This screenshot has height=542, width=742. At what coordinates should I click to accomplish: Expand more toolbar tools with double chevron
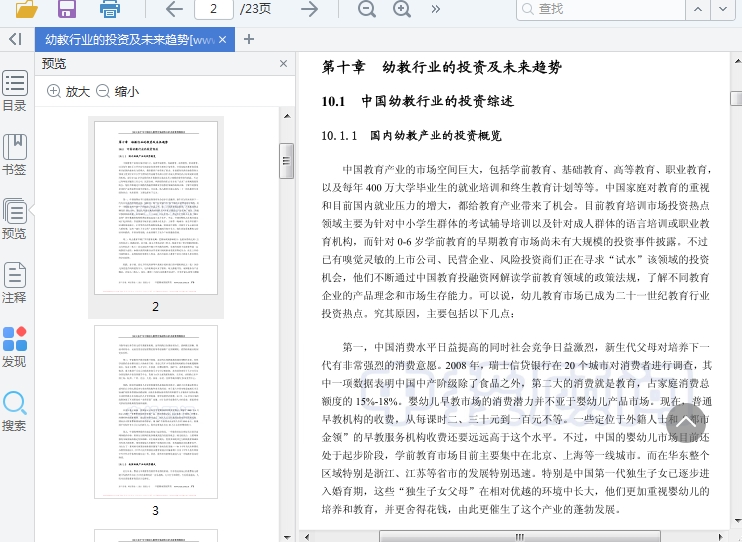pyautogui.click(x=436, y=9)
